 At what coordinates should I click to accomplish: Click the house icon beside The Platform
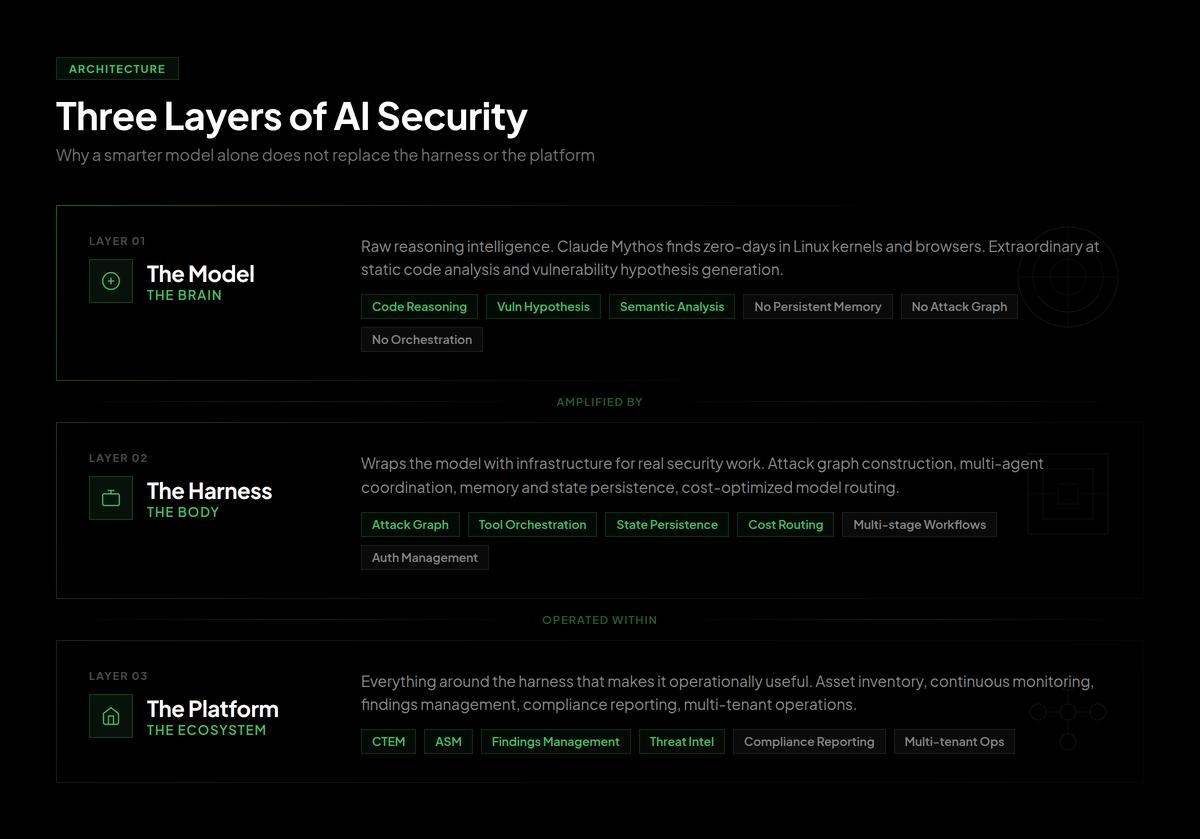(x=111, y=716)
